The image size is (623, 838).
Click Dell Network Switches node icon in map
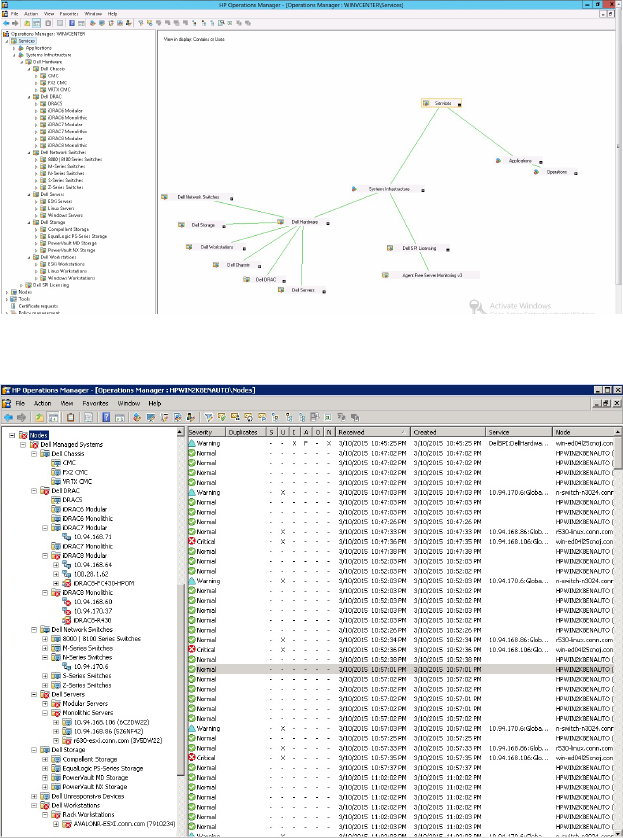pos(165,197)
